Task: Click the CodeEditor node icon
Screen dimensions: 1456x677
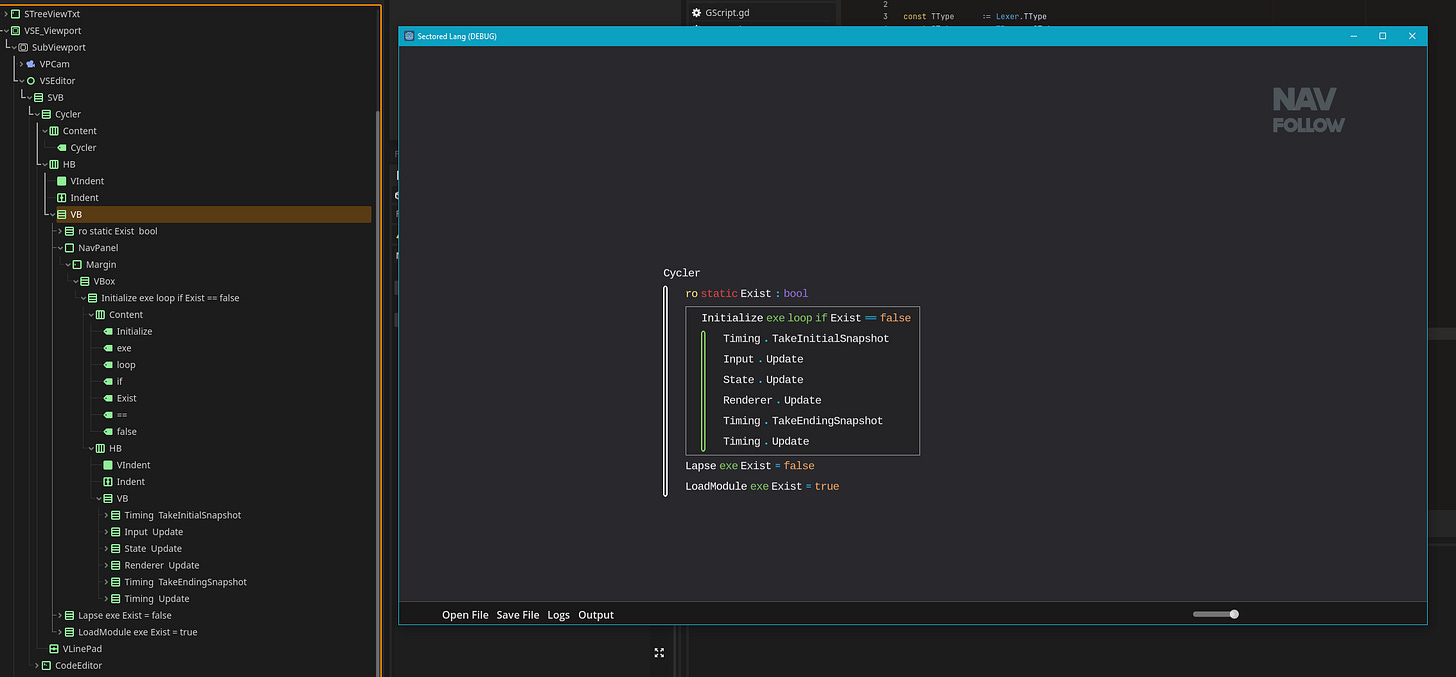Action: [x=46, y=666]
